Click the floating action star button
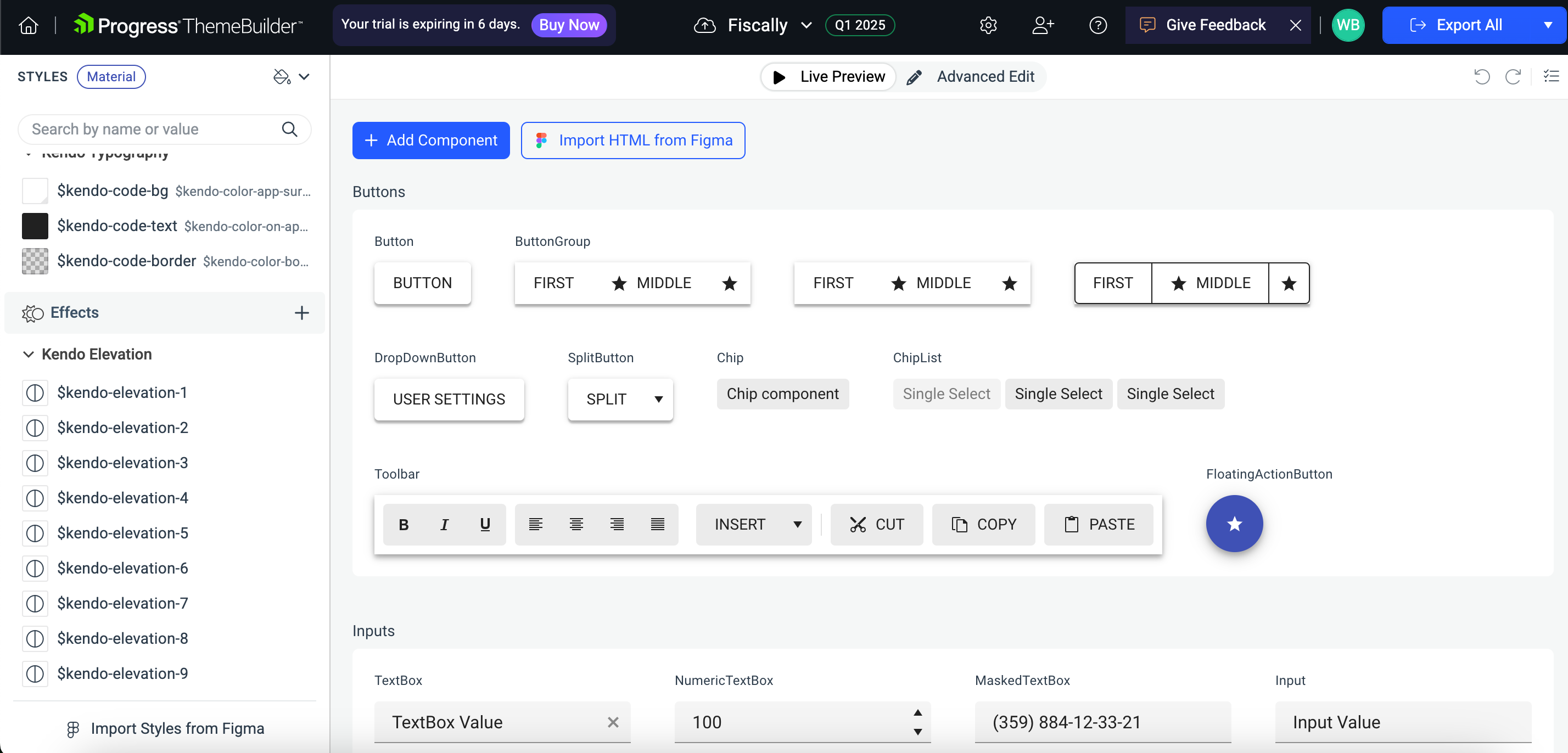Screen dimensions: 1568x753 pyautogui.click(x=1234, y=524)
